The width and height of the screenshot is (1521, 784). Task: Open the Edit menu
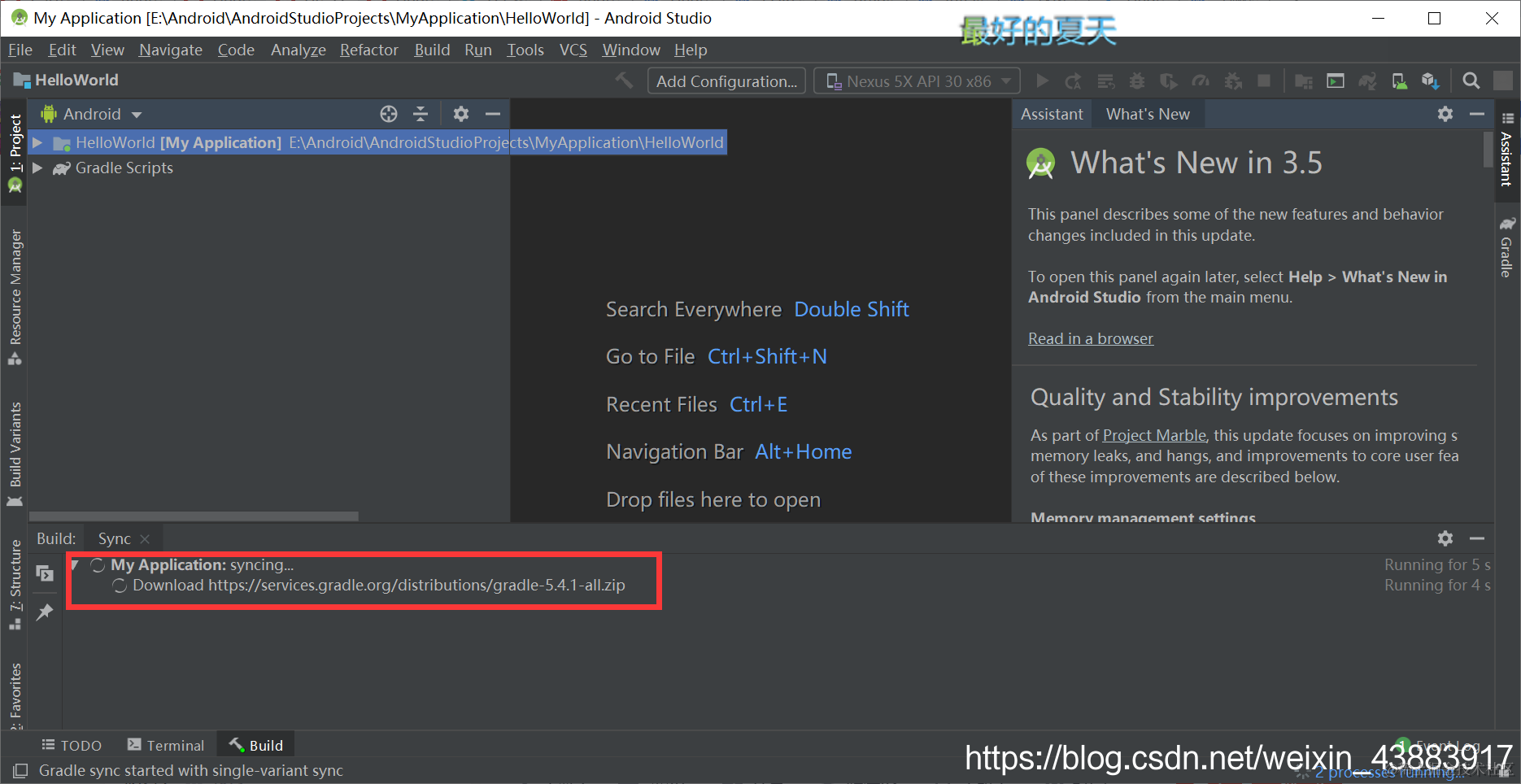coord(62,50)
